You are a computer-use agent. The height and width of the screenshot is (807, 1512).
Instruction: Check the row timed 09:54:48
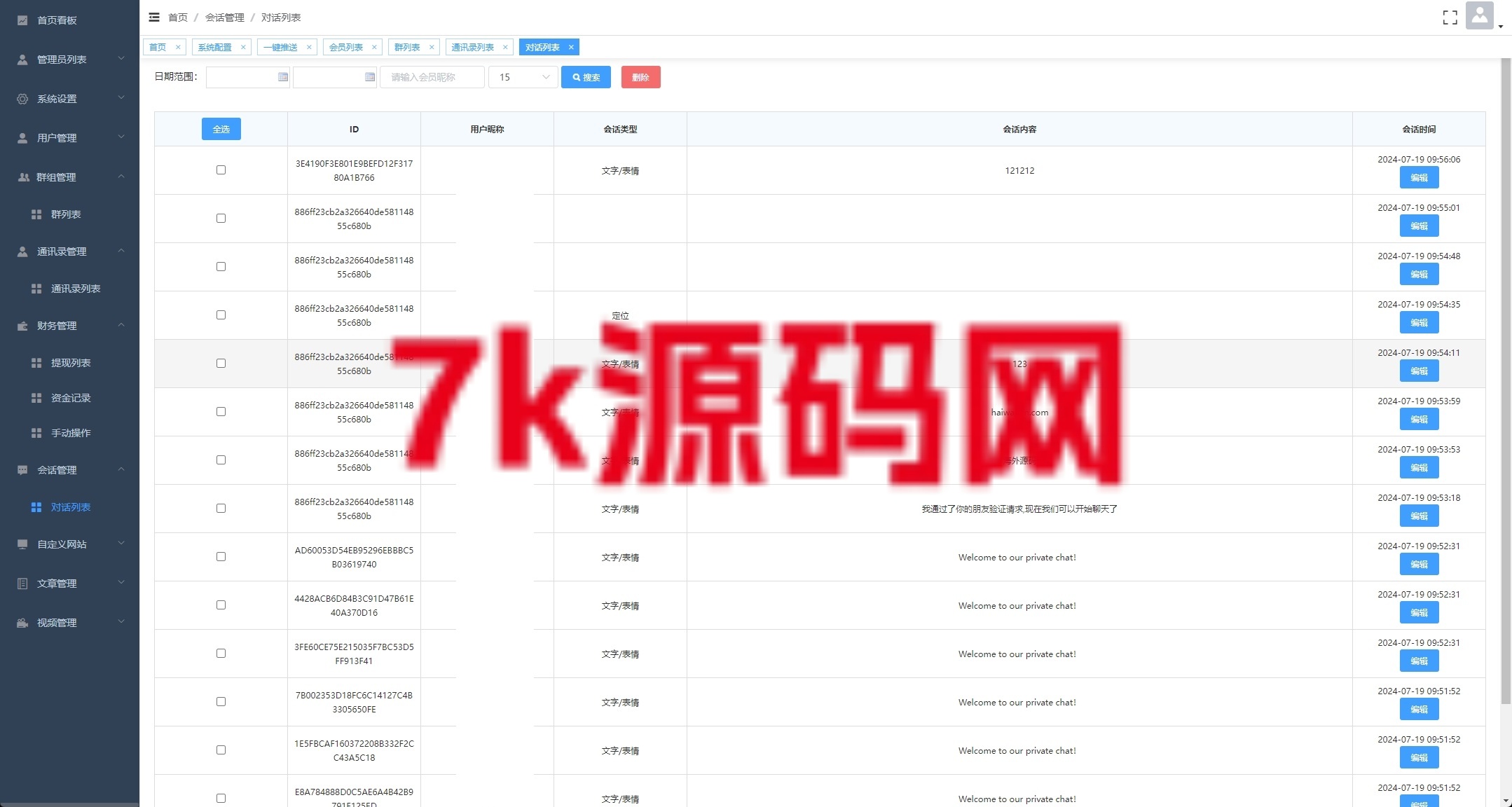(x=221, y=267)
